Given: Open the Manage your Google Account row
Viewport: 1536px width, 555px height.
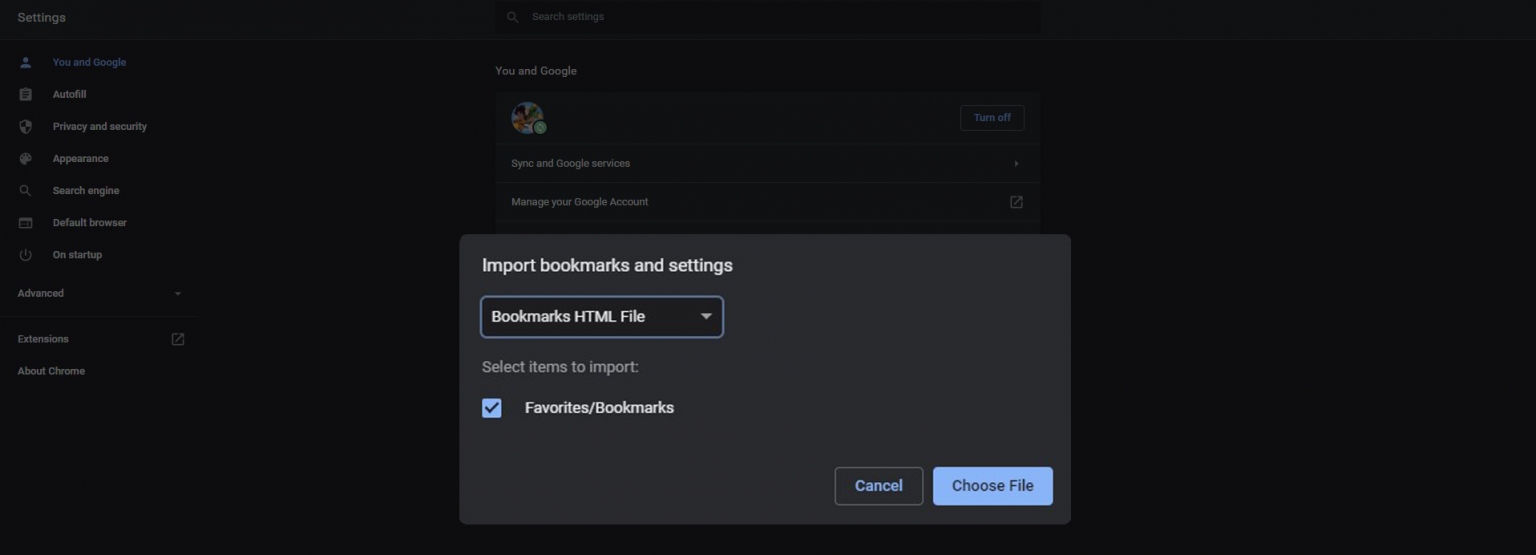Looking at the screenshot, I should [767, 202].
